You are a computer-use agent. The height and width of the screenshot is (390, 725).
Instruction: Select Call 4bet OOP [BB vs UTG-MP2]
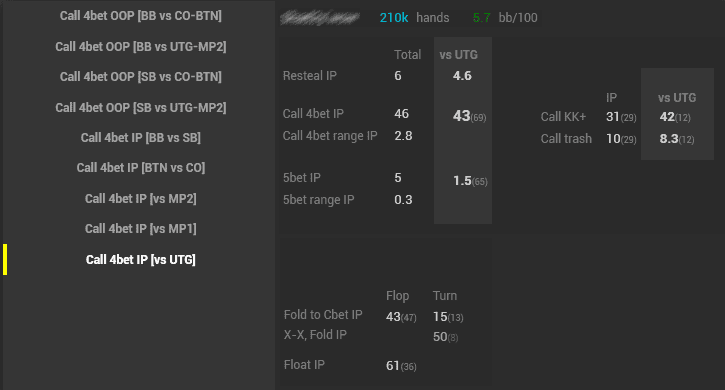tap(141, 47)
